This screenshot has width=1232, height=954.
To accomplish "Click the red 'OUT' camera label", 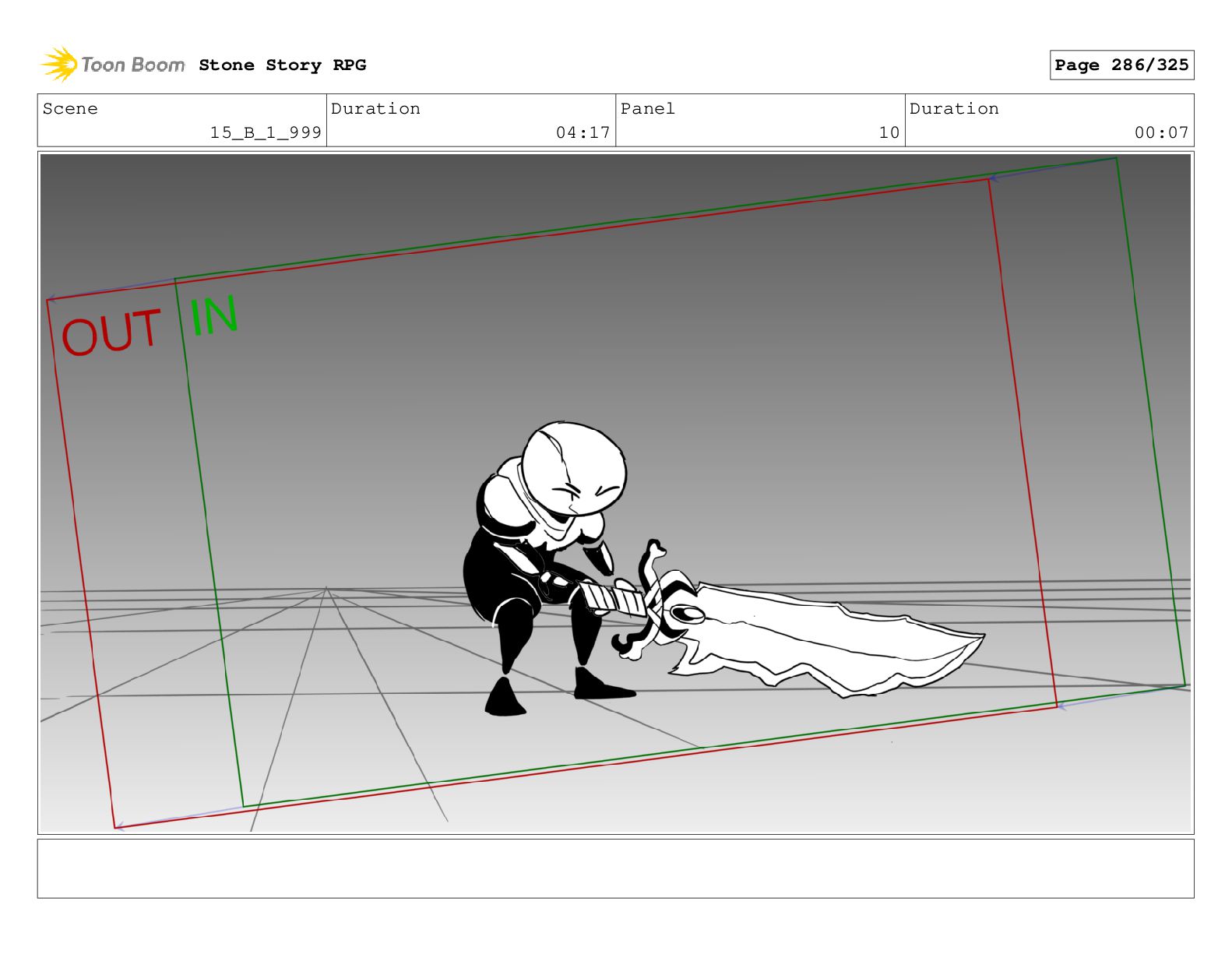I will pyautogui.click(x=111, y=333).
